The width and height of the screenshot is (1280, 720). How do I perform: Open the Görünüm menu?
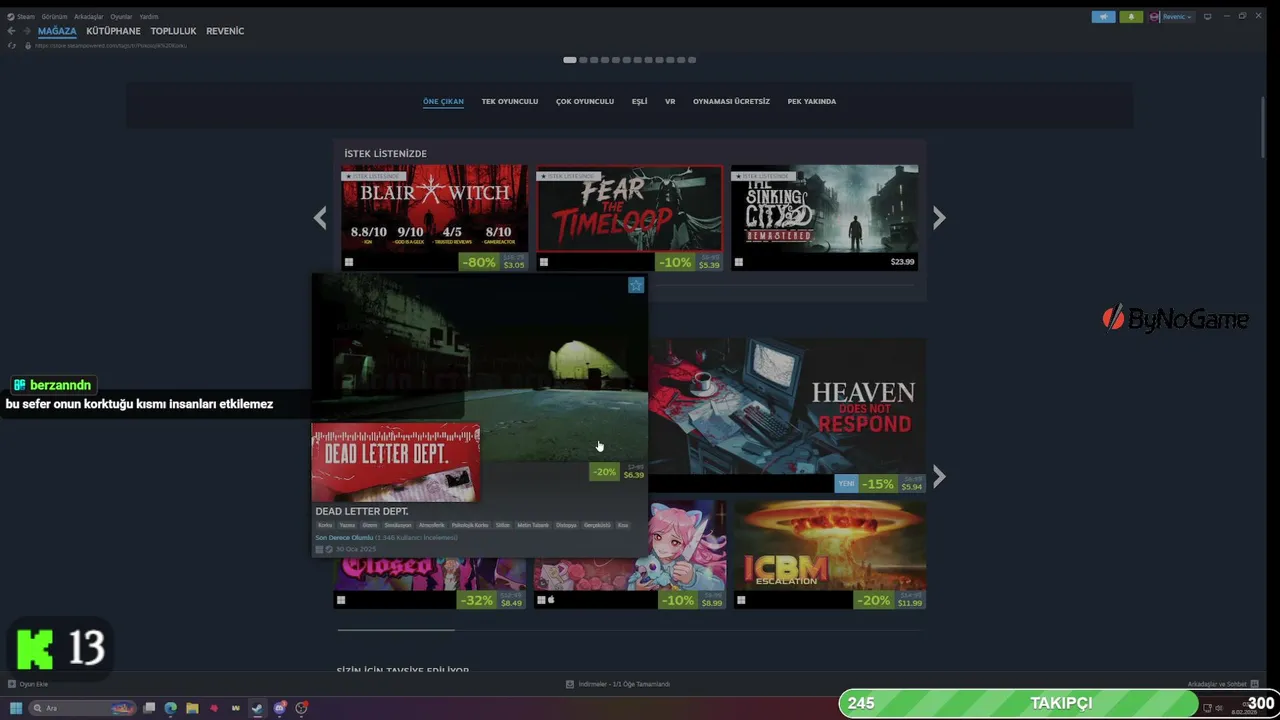click(54, 17)
